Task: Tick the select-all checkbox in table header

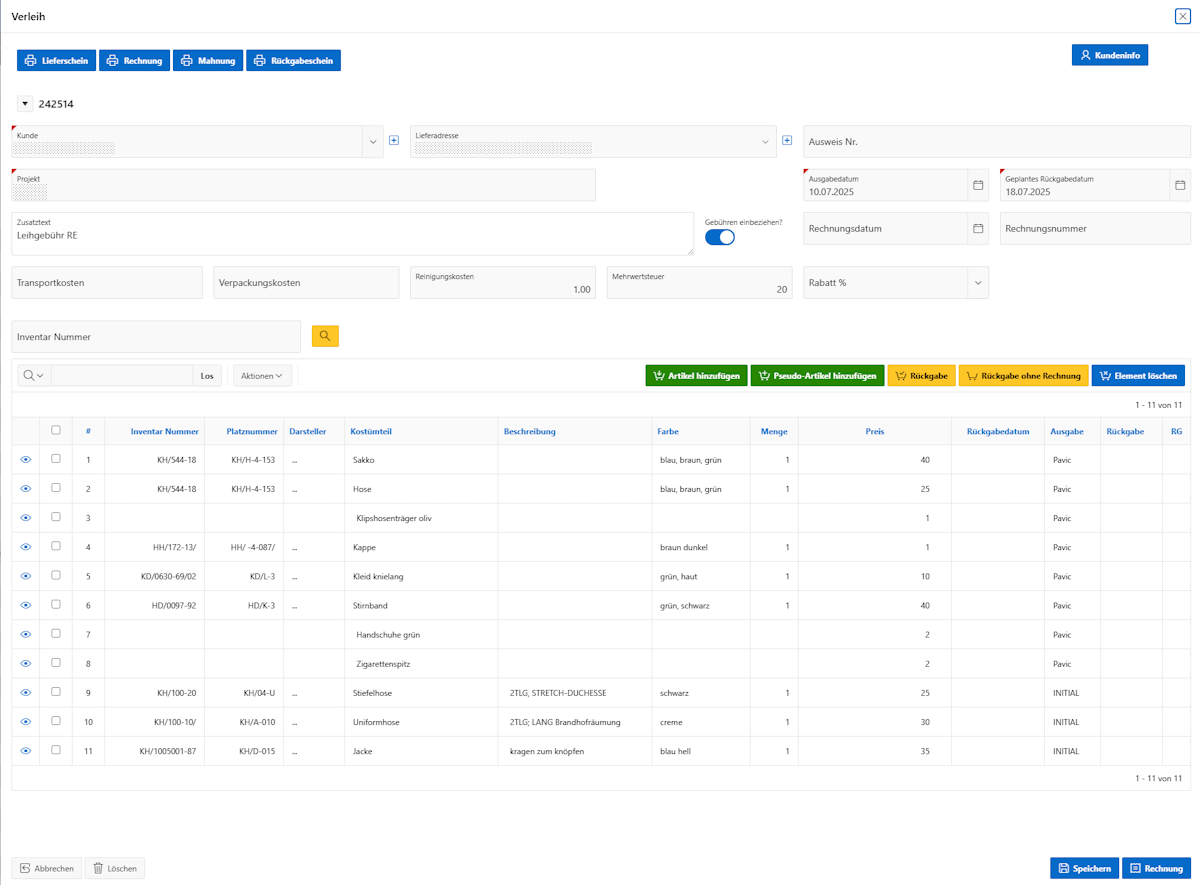Action: point(56,430)
